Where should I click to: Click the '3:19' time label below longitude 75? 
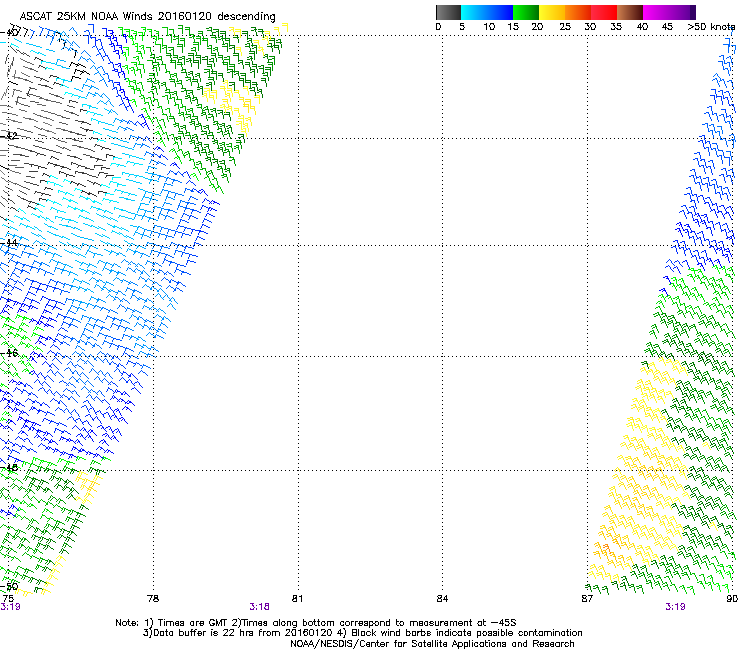[10, 607]
